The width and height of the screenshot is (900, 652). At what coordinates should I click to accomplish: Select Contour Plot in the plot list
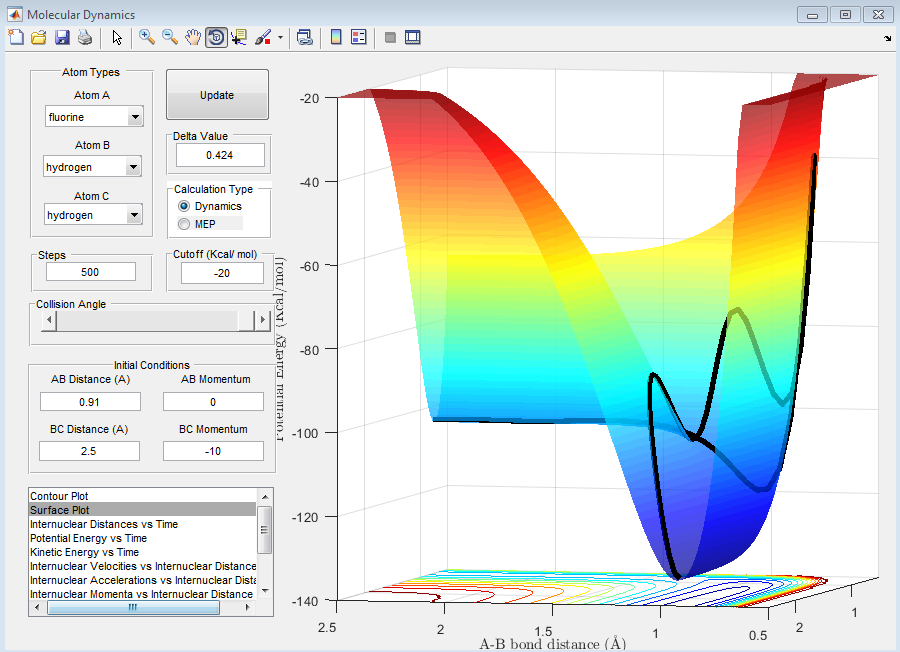(60, 496)
